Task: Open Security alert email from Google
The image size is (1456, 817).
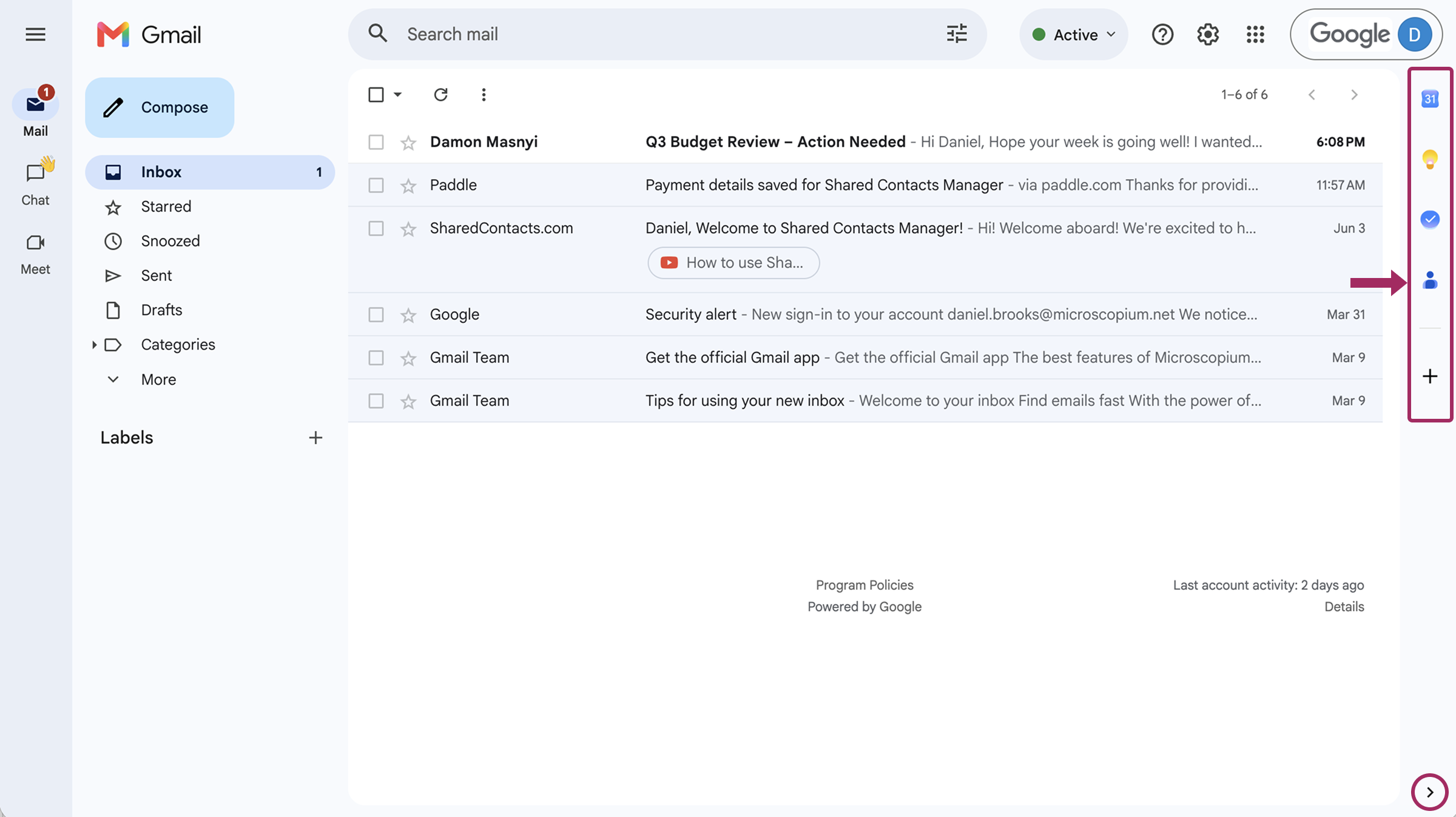Action: pos(865,314)
